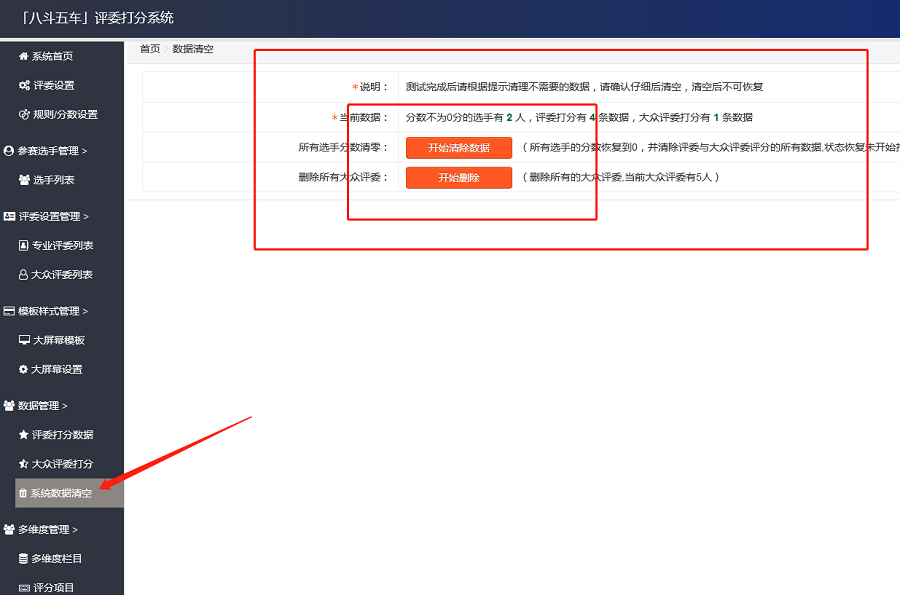
Task: Click the 开始删除 button
Action: 459,178
